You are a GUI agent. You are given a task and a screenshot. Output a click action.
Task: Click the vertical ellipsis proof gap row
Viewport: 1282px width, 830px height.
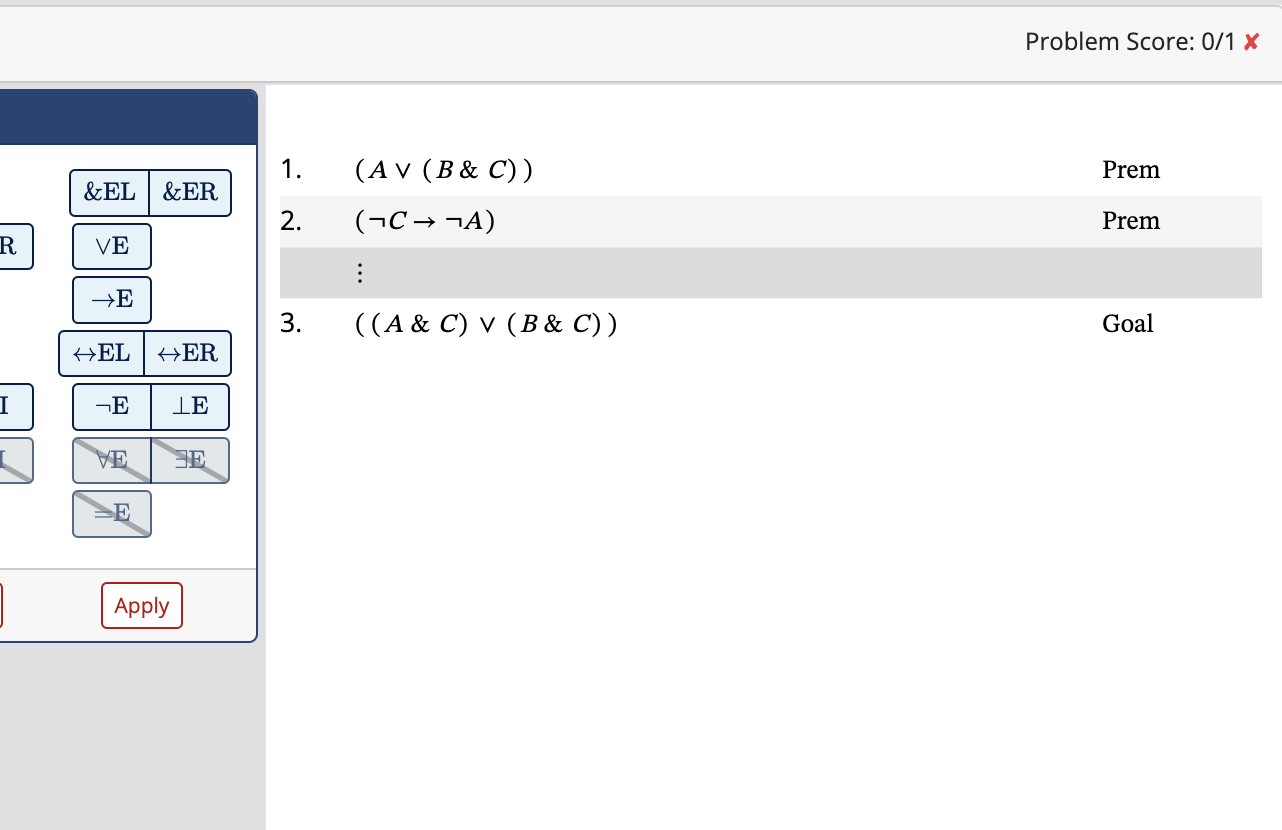[360, 272]
